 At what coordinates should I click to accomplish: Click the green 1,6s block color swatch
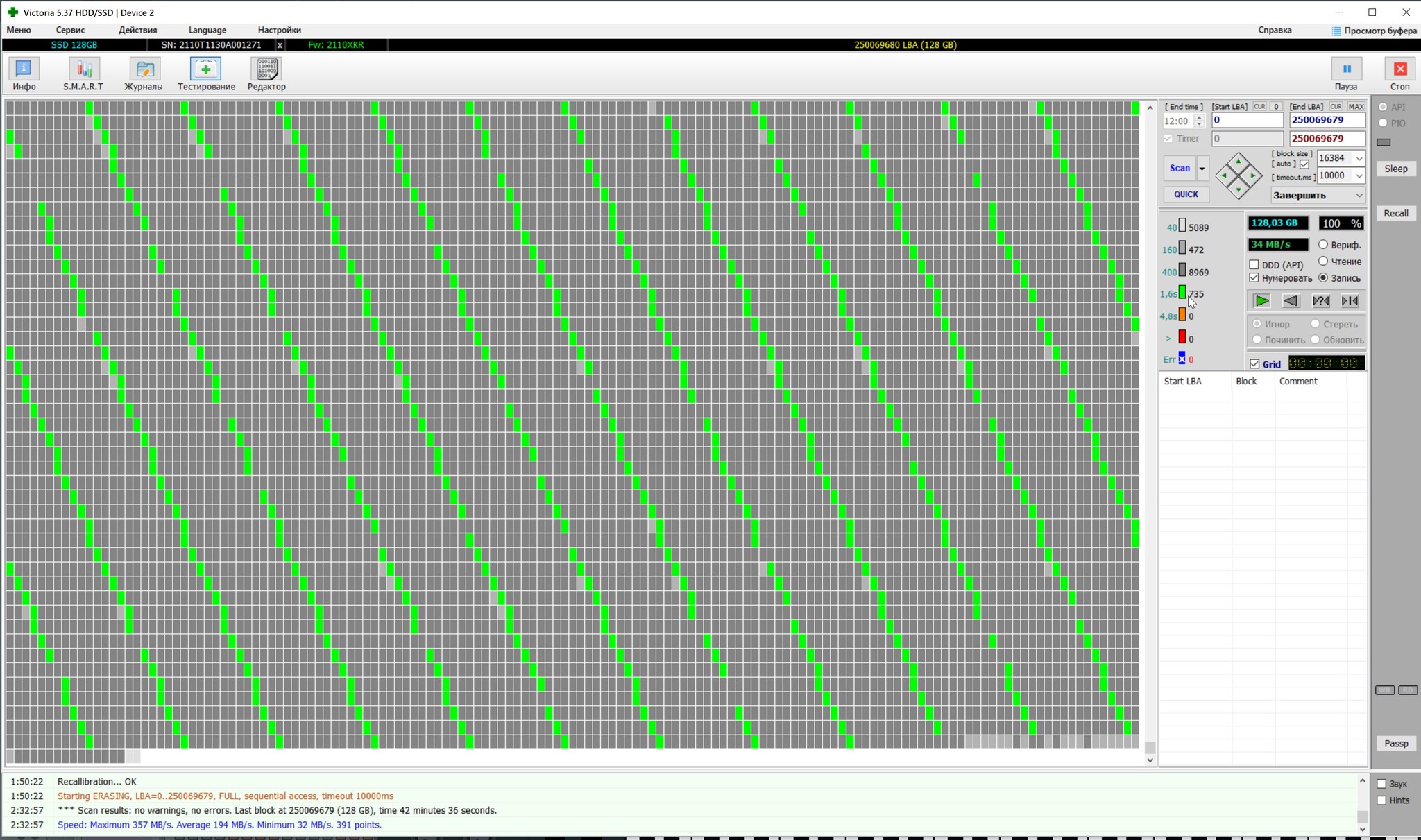[x=1182, y=293]
